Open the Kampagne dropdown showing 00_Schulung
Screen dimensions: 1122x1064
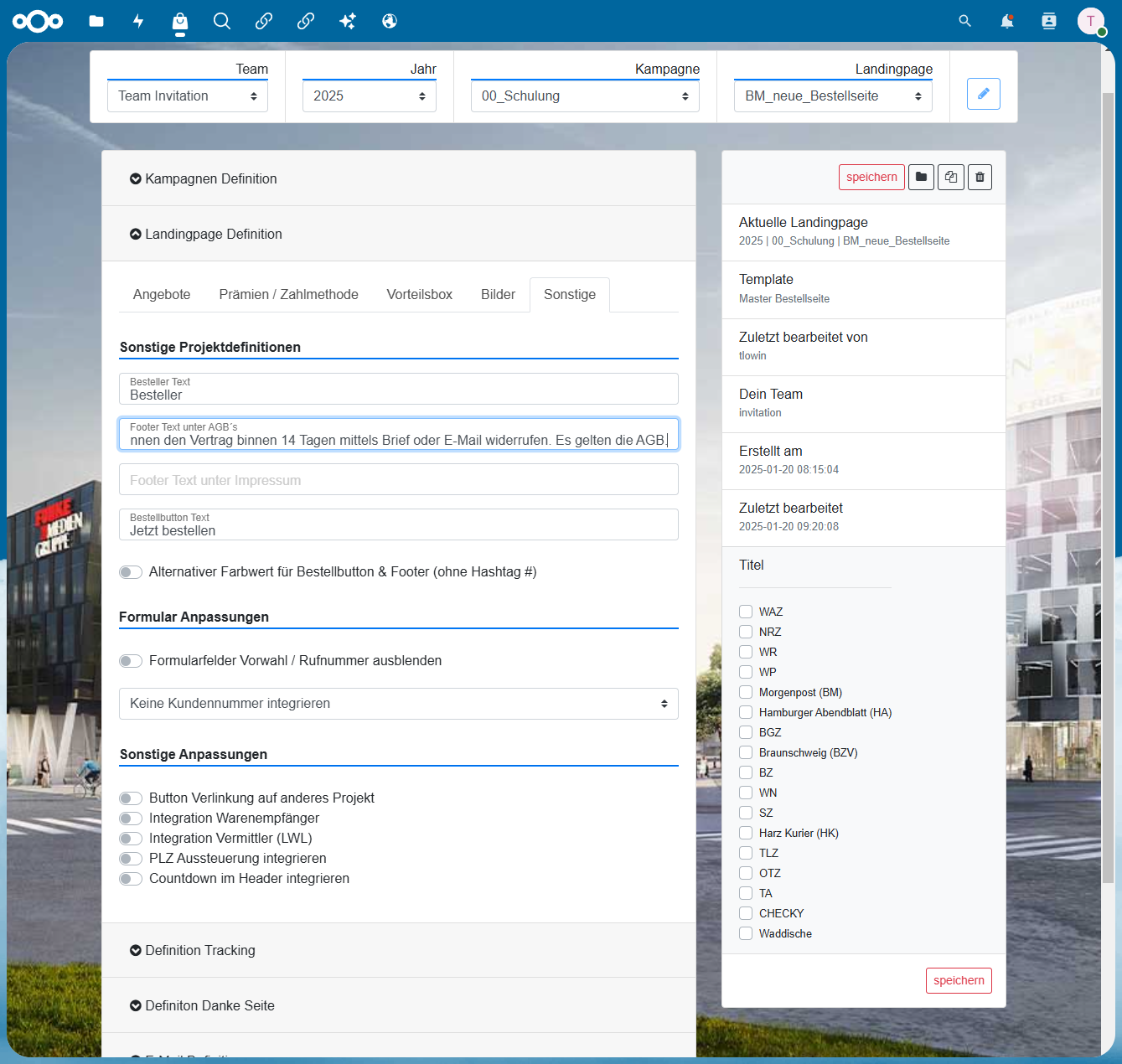click(x=585, y=96)
